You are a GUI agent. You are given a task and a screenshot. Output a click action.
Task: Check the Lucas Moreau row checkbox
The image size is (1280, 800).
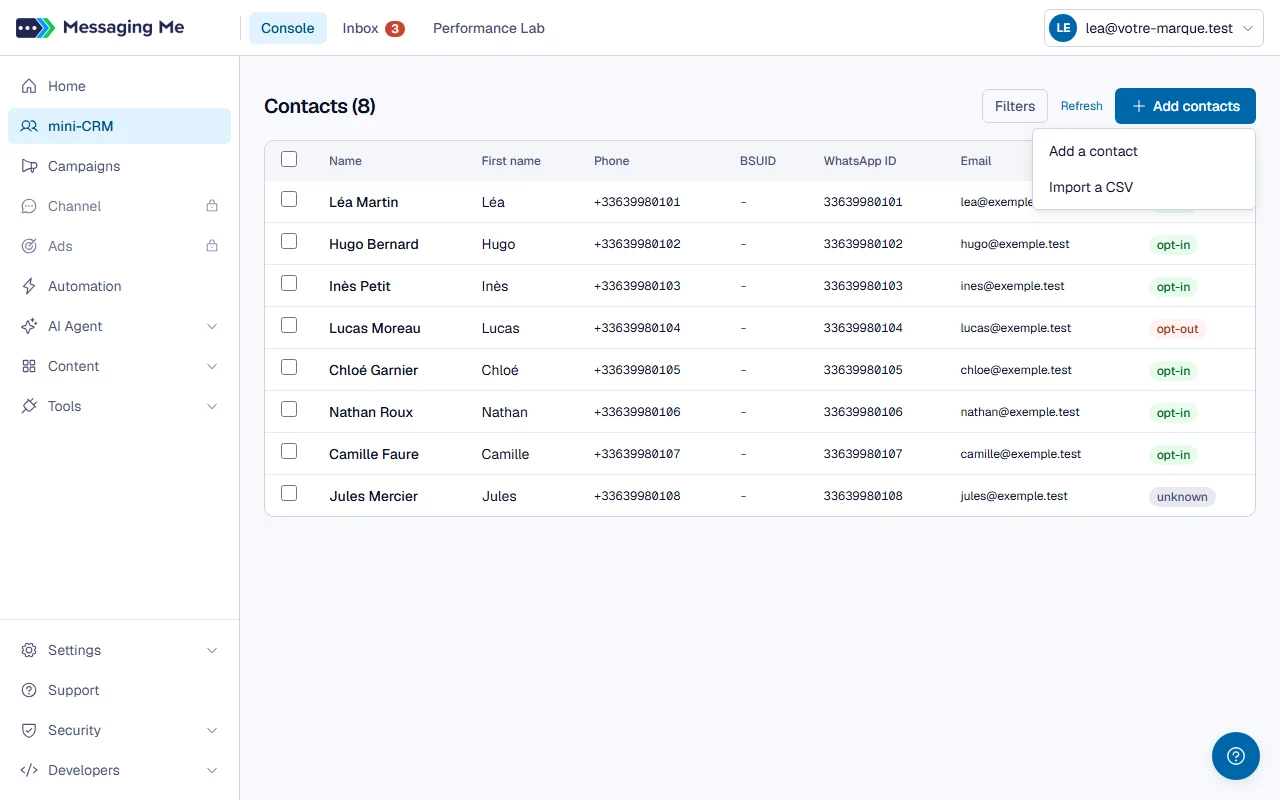[289, 325]
